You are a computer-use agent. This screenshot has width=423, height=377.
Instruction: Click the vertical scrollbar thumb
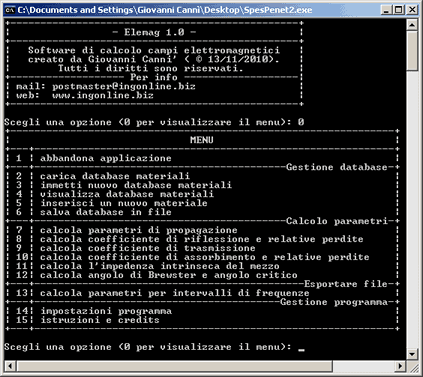point(412,51)
